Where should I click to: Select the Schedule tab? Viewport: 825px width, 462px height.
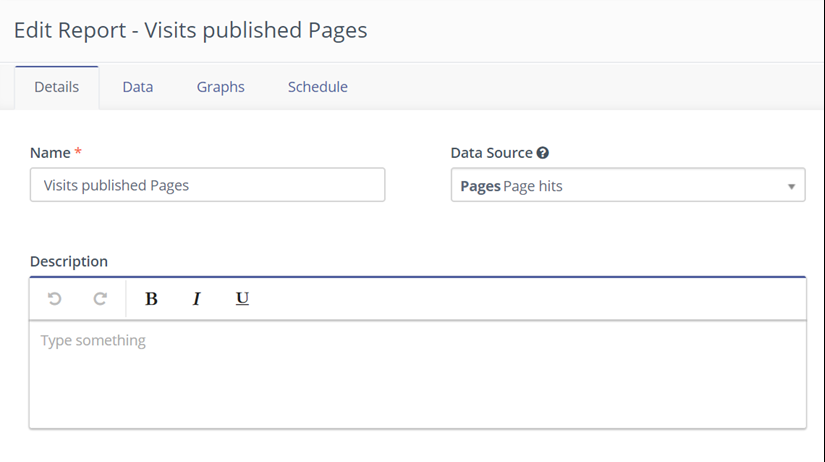[317, 87]
